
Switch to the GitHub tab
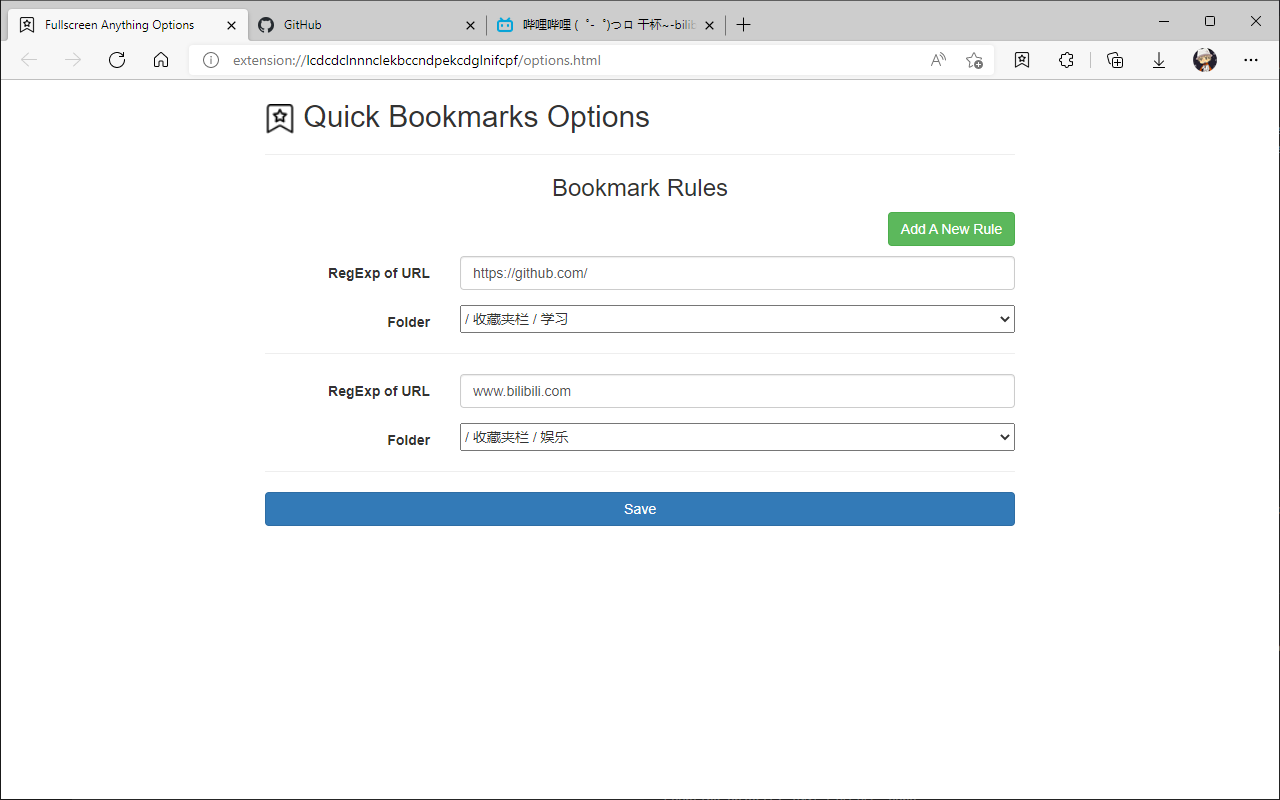(x=360, y=25)
